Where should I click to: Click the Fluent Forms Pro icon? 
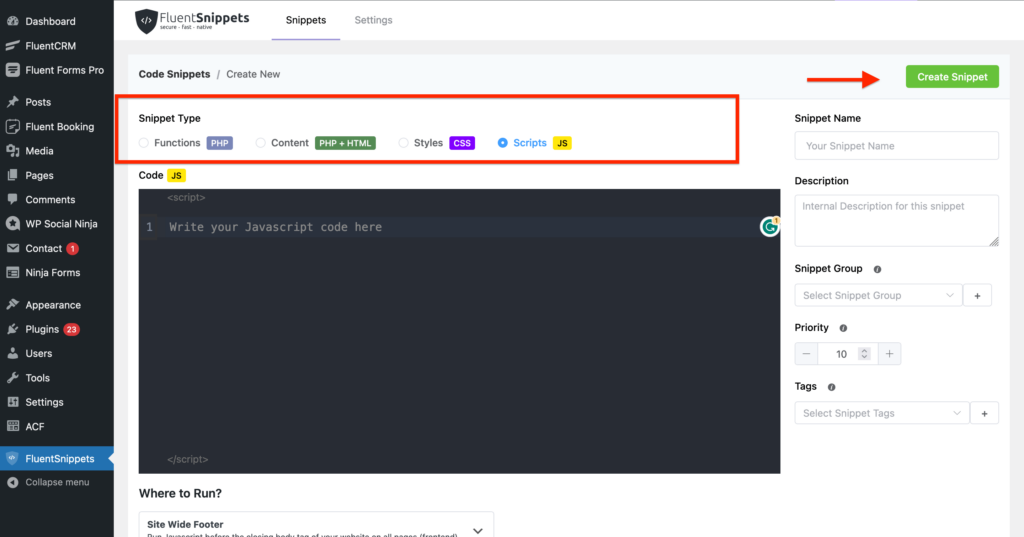pos(12,70)
